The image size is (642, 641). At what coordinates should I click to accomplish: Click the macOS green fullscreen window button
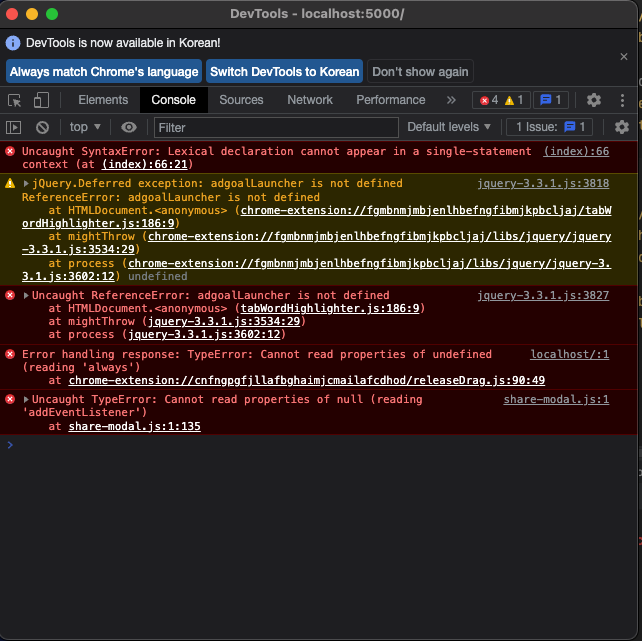point(52,14)
